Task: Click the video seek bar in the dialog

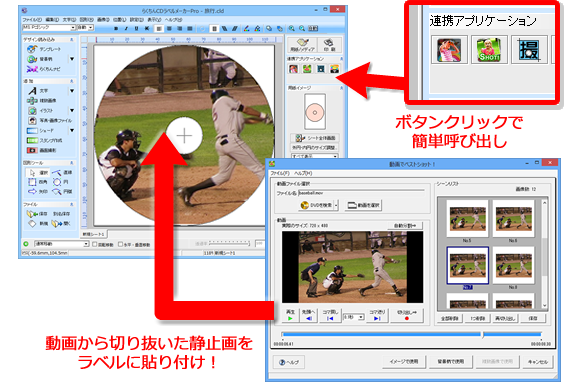Action: pos(411,335)
